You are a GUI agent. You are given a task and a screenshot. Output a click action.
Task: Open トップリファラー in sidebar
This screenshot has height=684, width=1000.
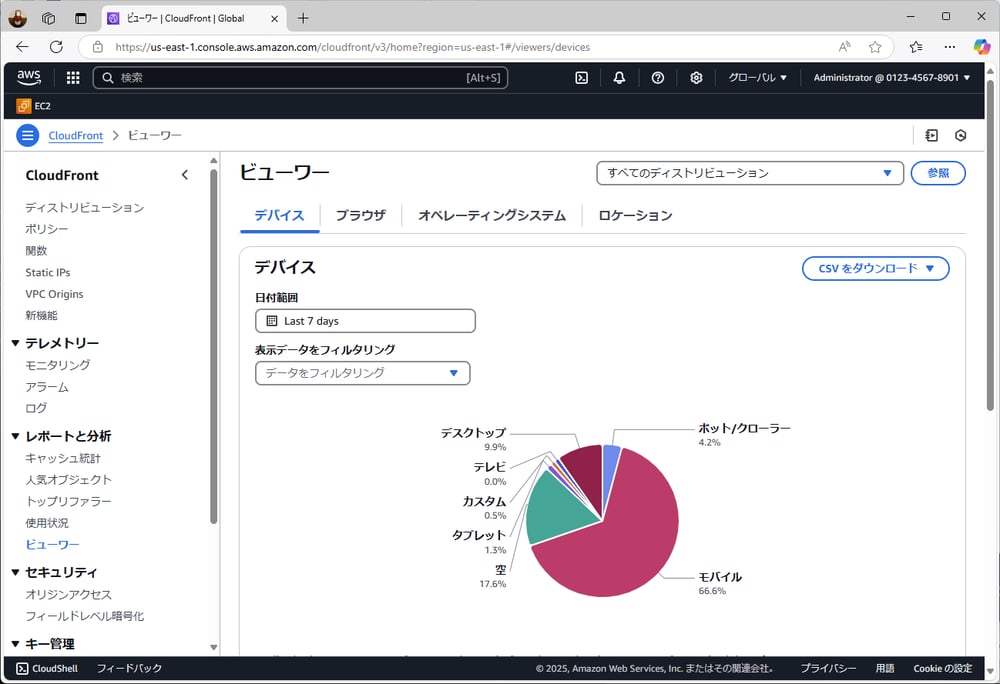coord(68,501)
